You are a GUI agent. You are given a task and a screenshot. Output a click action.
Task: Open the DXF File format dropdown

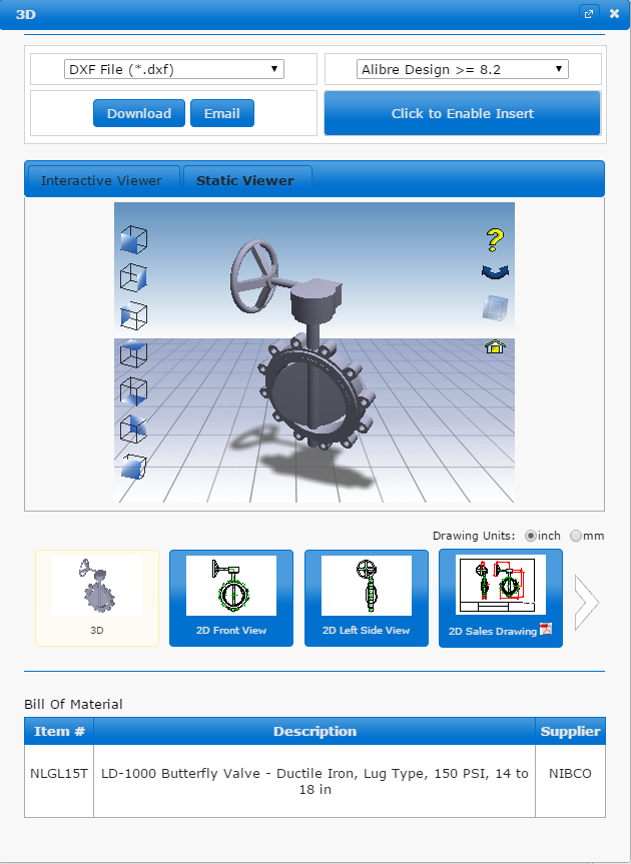coord(174,69)
